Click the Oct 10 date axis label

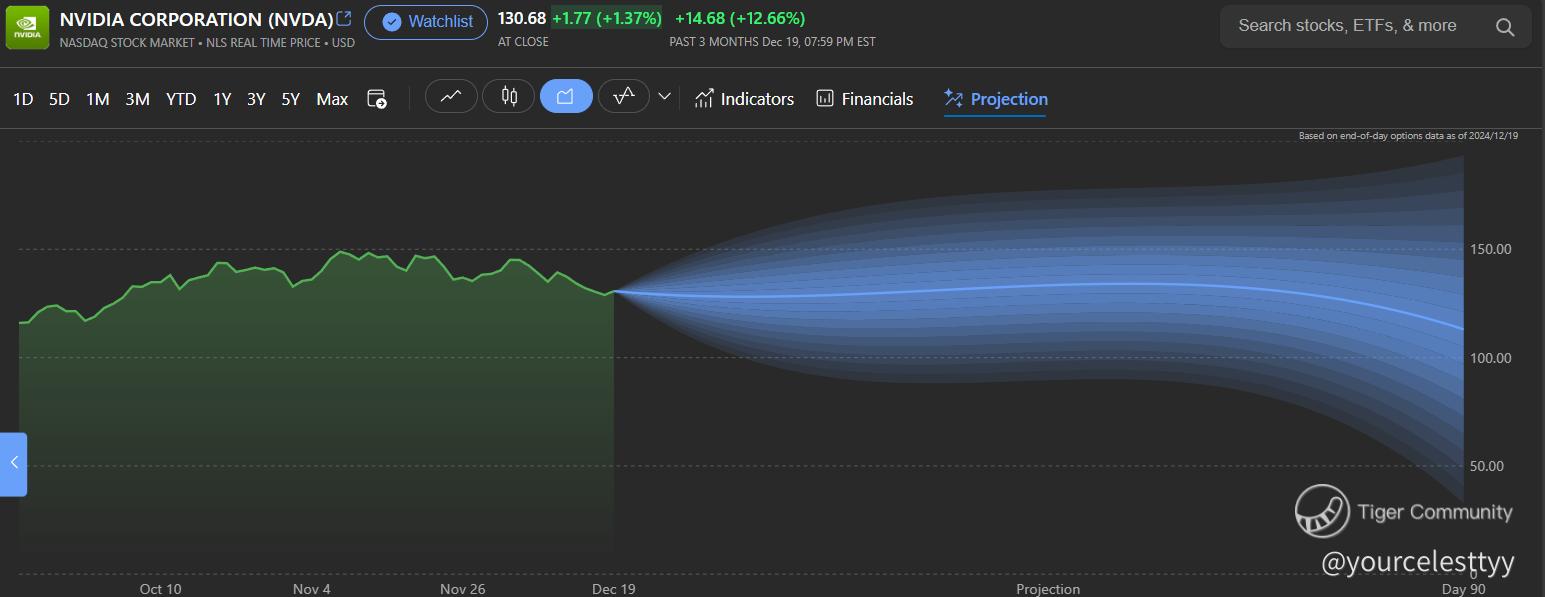coord(161,589)
